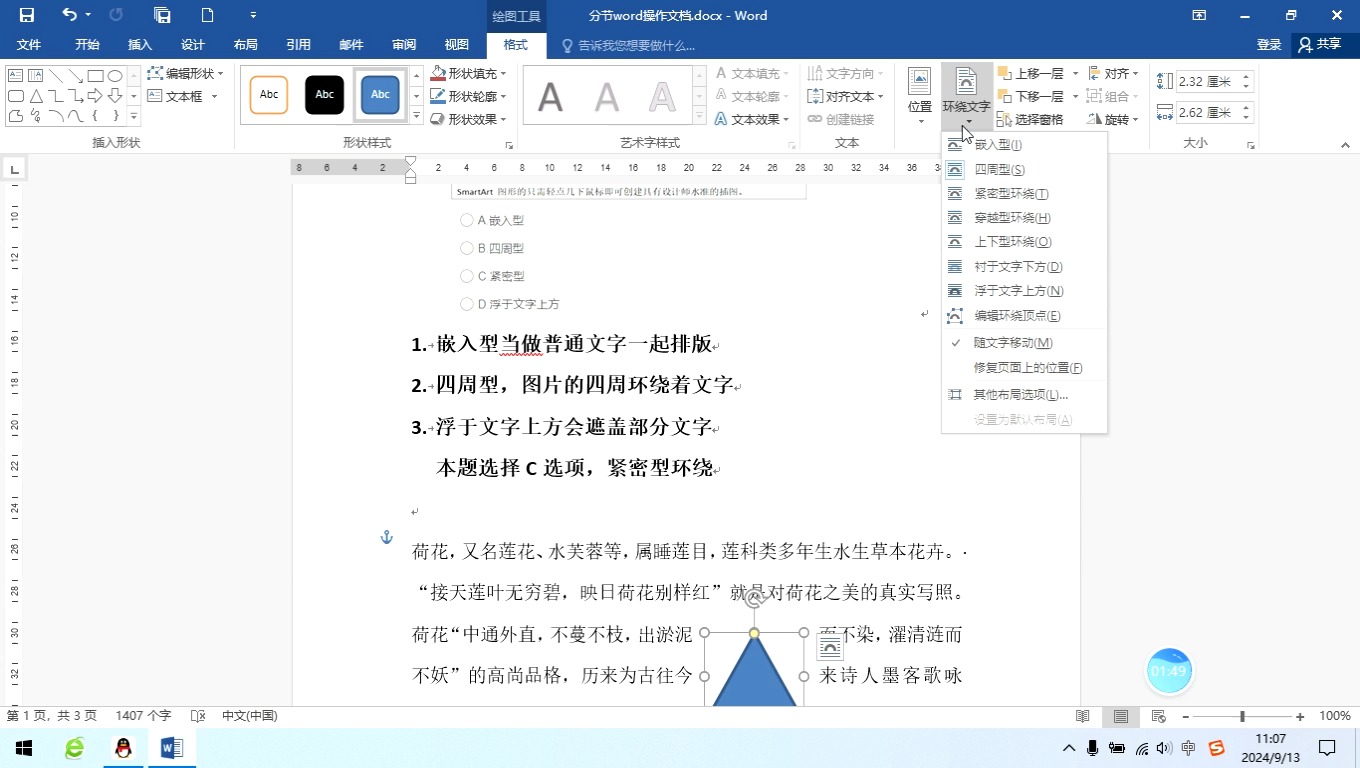The image size is (1360, 768).
Task: Click Send Backward (下移一层) button
Action: 1031,97
